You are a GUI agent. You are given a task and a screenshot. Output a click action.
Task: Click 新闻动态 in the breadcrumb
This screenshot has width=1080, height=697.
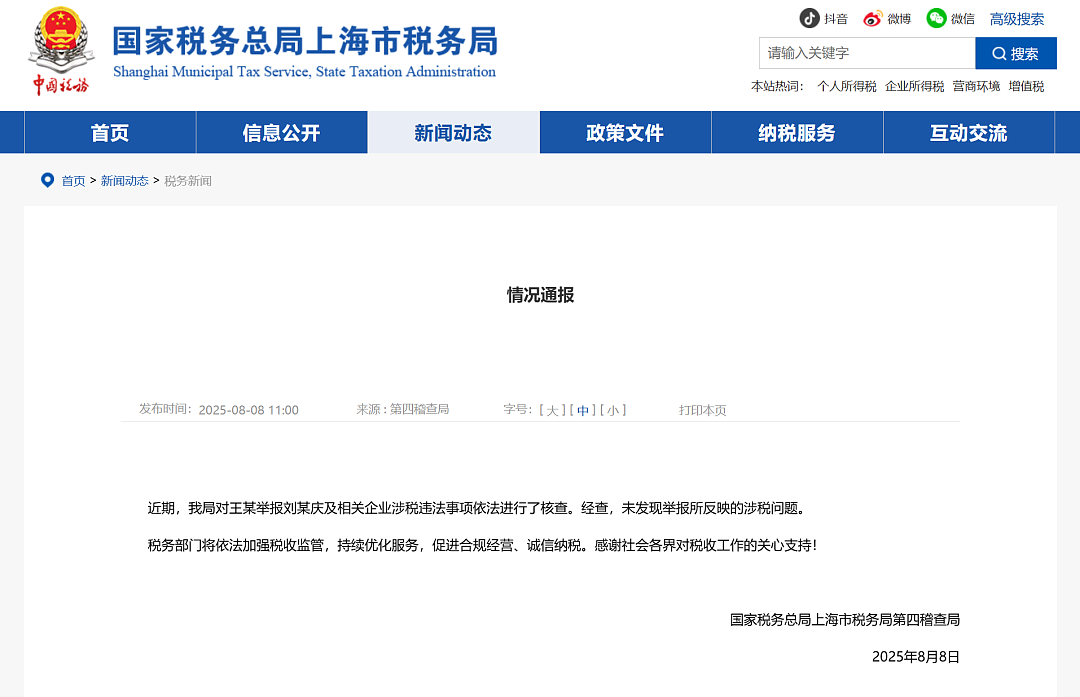pos(125,180)
